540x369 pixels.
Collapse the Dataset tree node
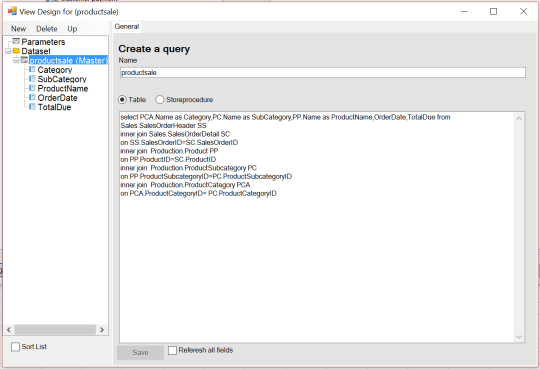(8, 51)
